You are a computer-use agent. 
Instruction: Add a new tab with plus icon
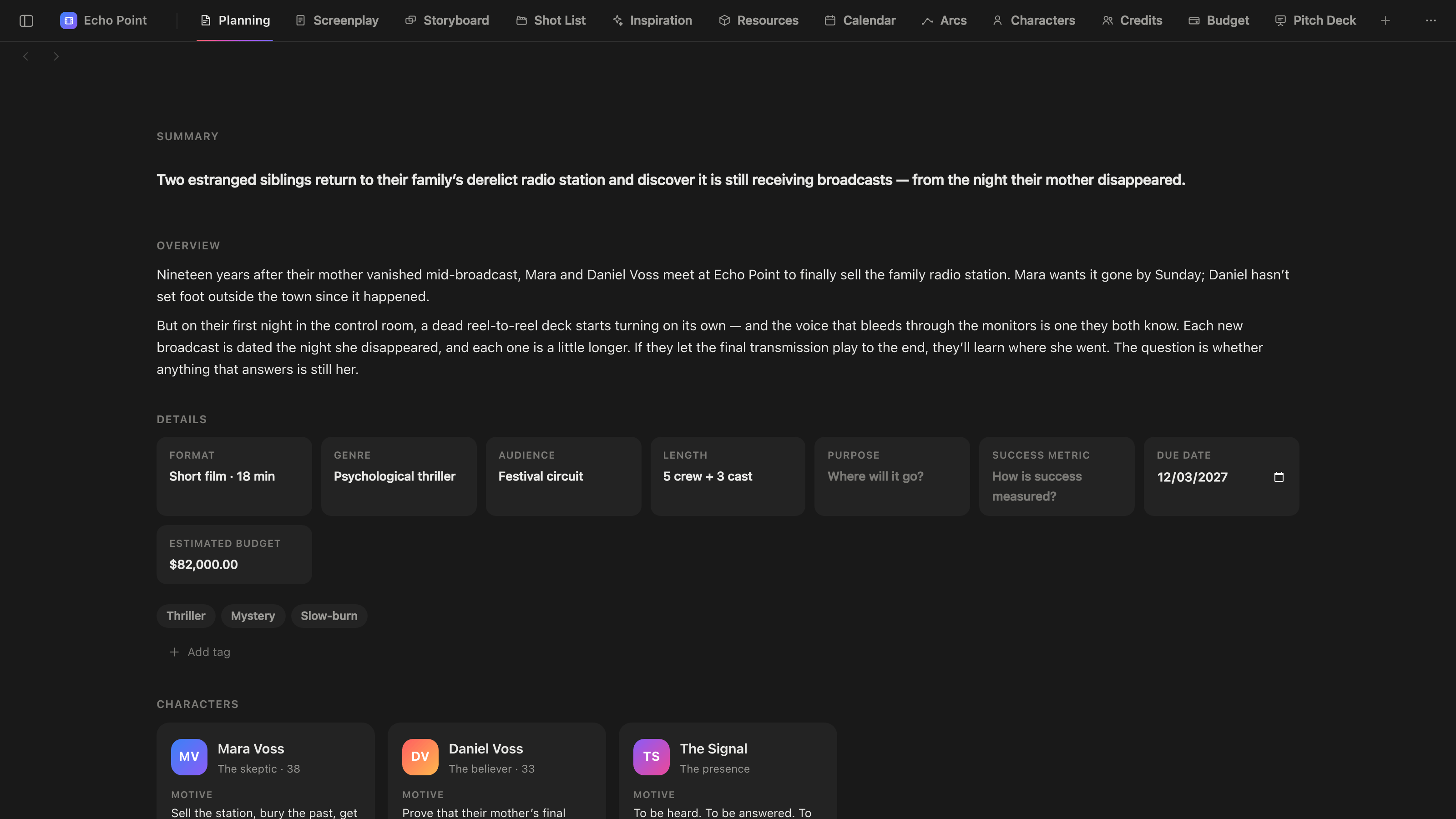click(1385, 21)
